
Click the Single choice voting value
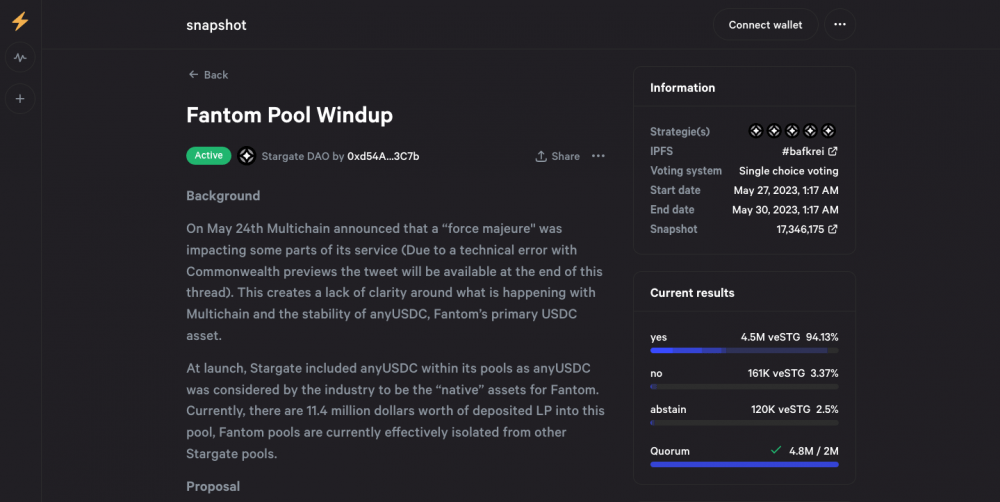point(788,171)
